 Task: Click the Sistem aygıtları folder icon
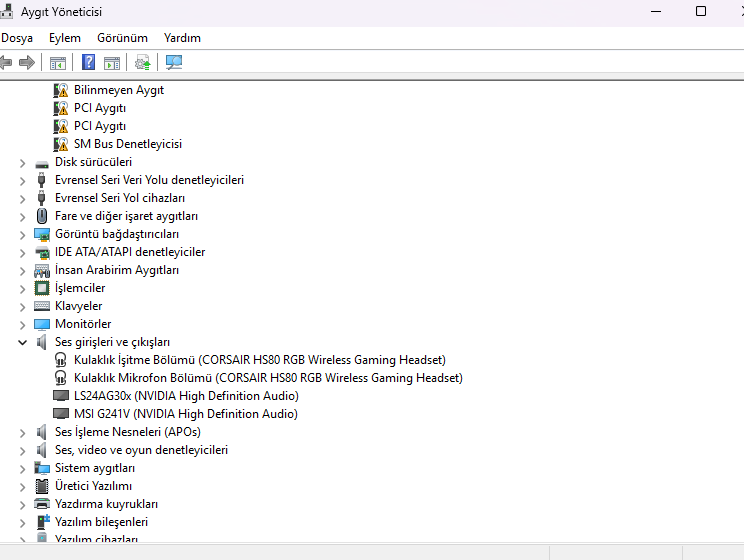pyautogui.click(x=42, y=468)
